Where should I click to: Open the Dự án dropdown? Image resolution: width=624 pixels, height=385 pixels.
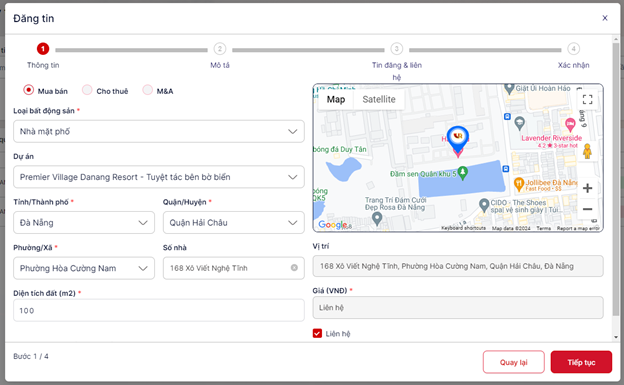159,177
